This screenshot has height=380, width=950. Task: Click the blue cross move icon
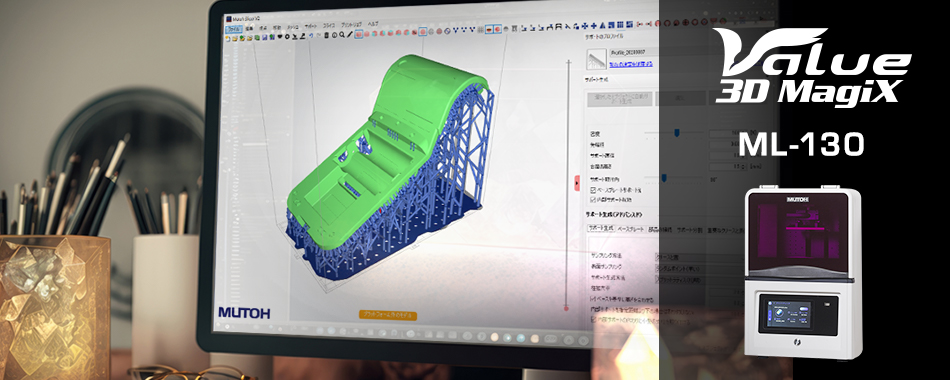(585, 26)
